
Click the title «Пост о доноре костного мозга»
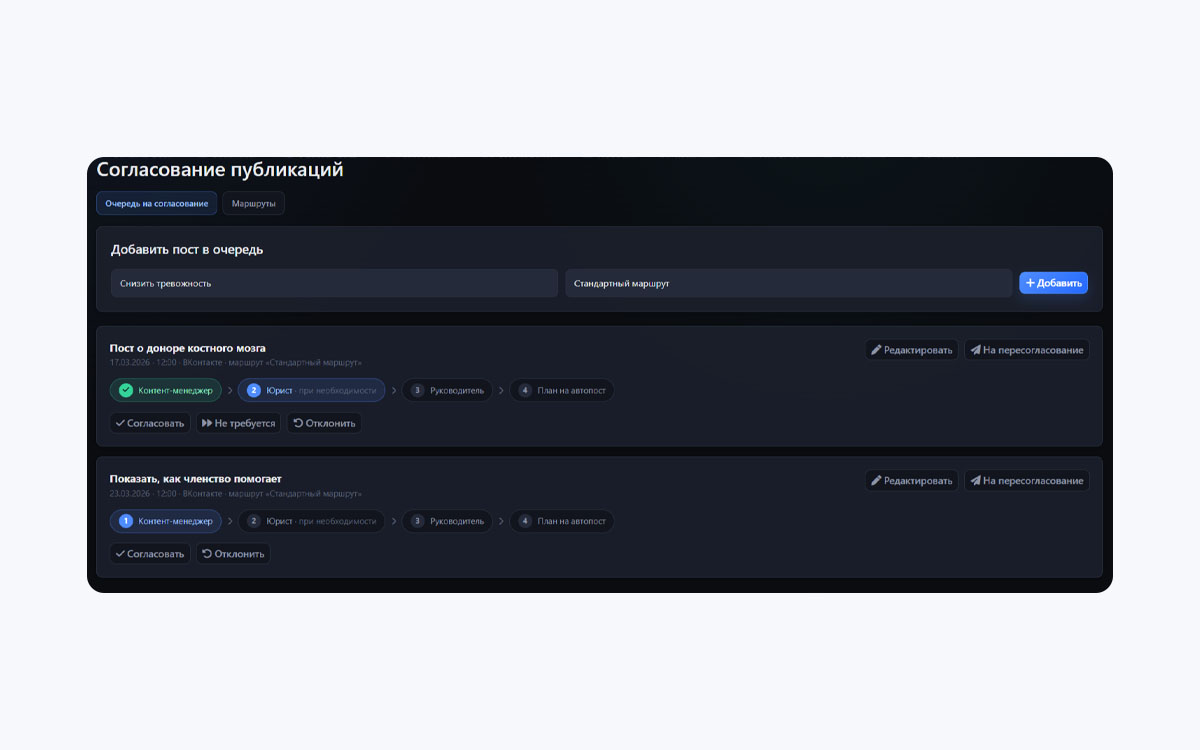188,348
